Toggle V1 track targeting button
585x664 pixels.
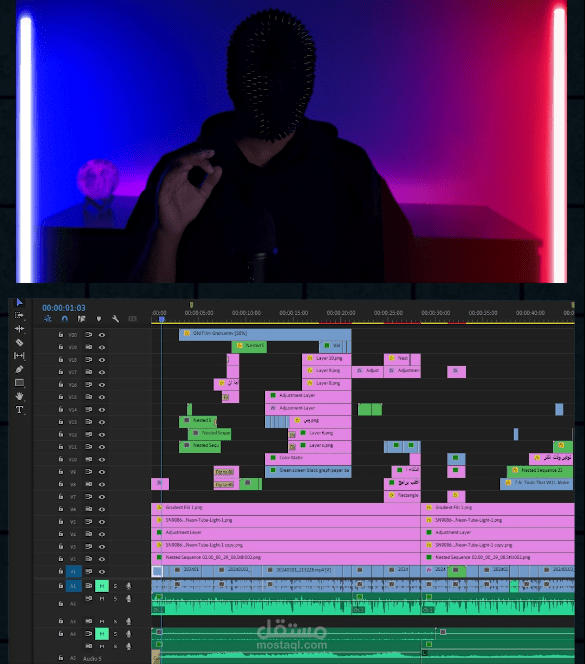[73, 572]
